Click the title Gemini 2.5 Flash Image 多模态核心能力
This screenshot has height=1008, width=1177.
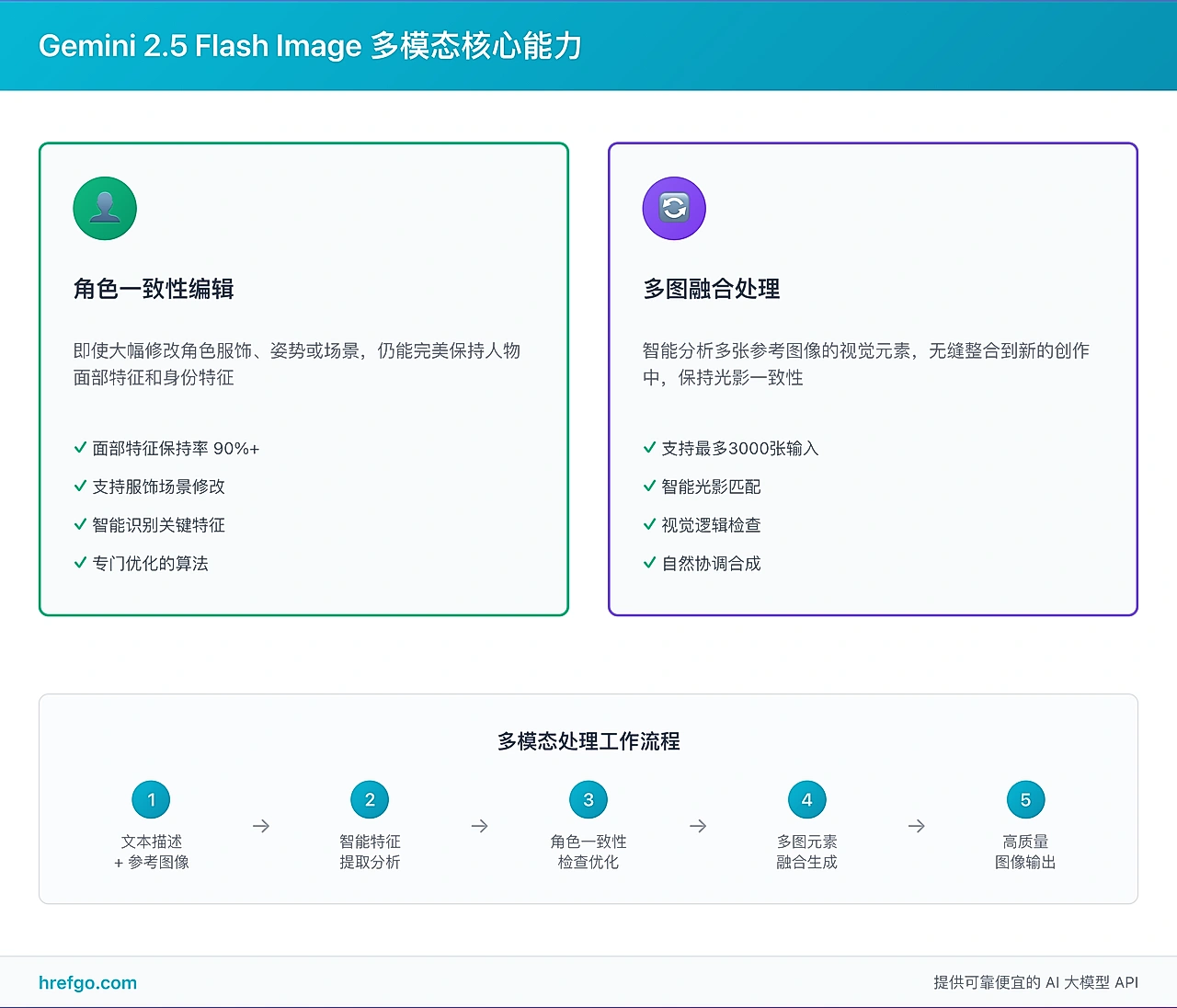coord(310,46)
